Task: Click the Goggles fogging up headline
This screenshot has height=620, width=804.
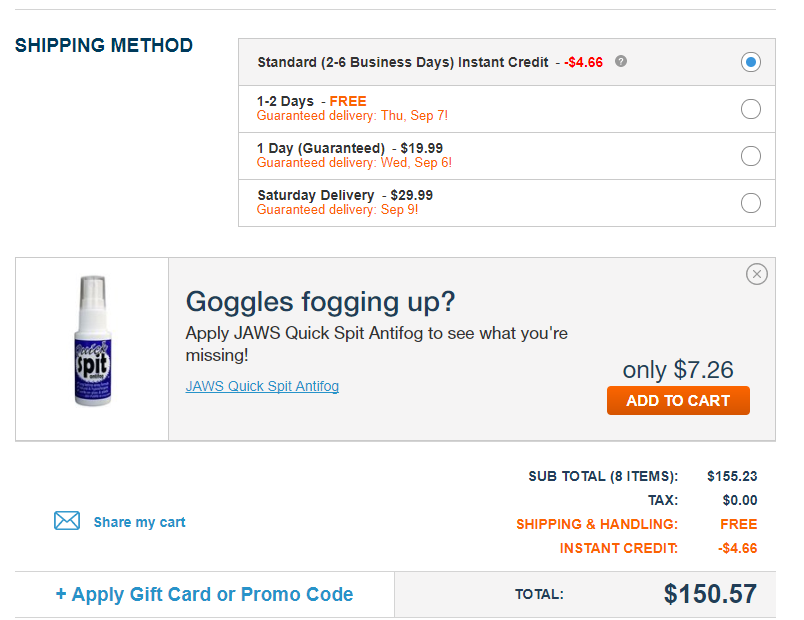Action: point(320,301)
